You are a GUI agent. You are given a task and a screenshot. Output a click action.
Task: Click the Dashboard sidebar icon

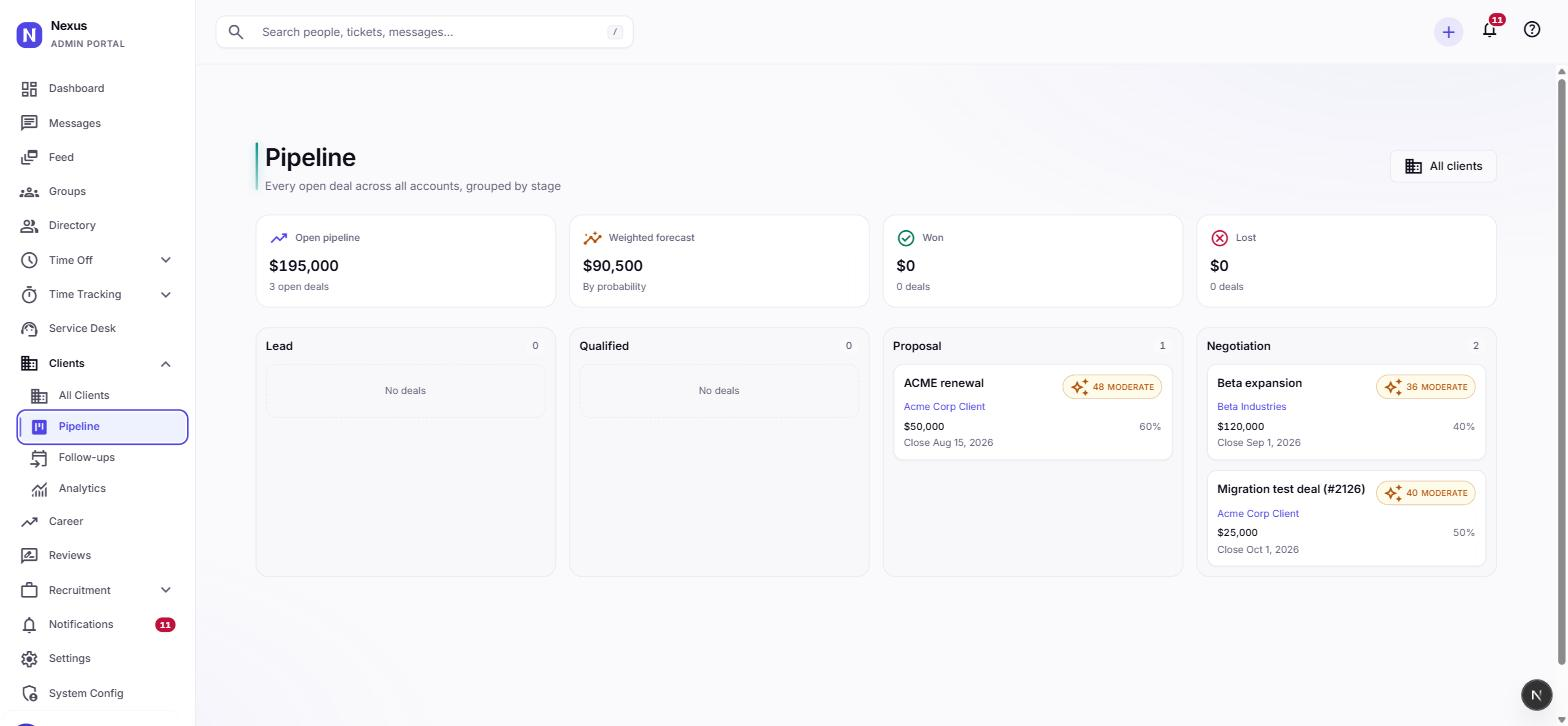(29, 89)
